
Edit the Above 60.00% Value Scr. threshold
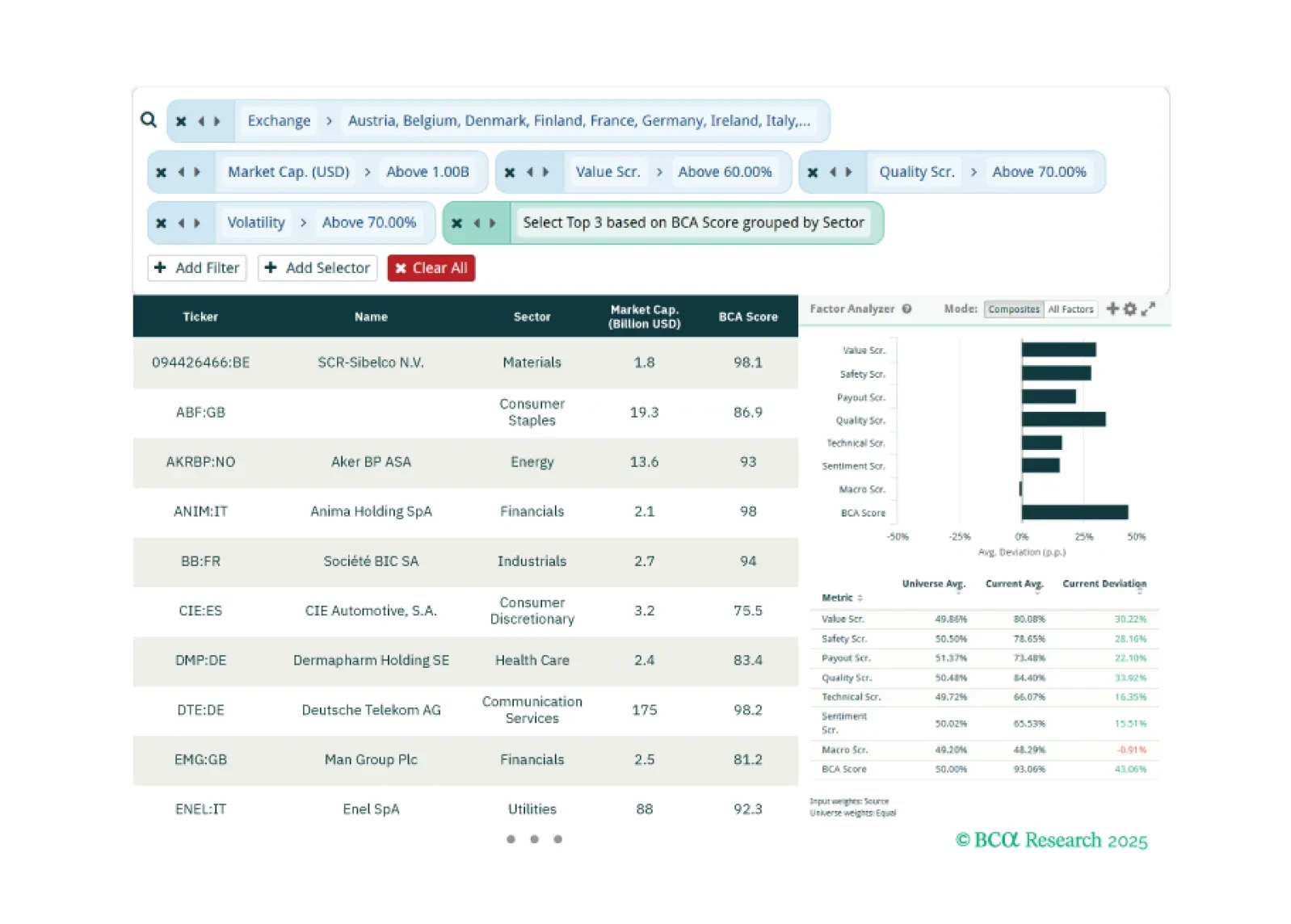[x=725, y=172]
